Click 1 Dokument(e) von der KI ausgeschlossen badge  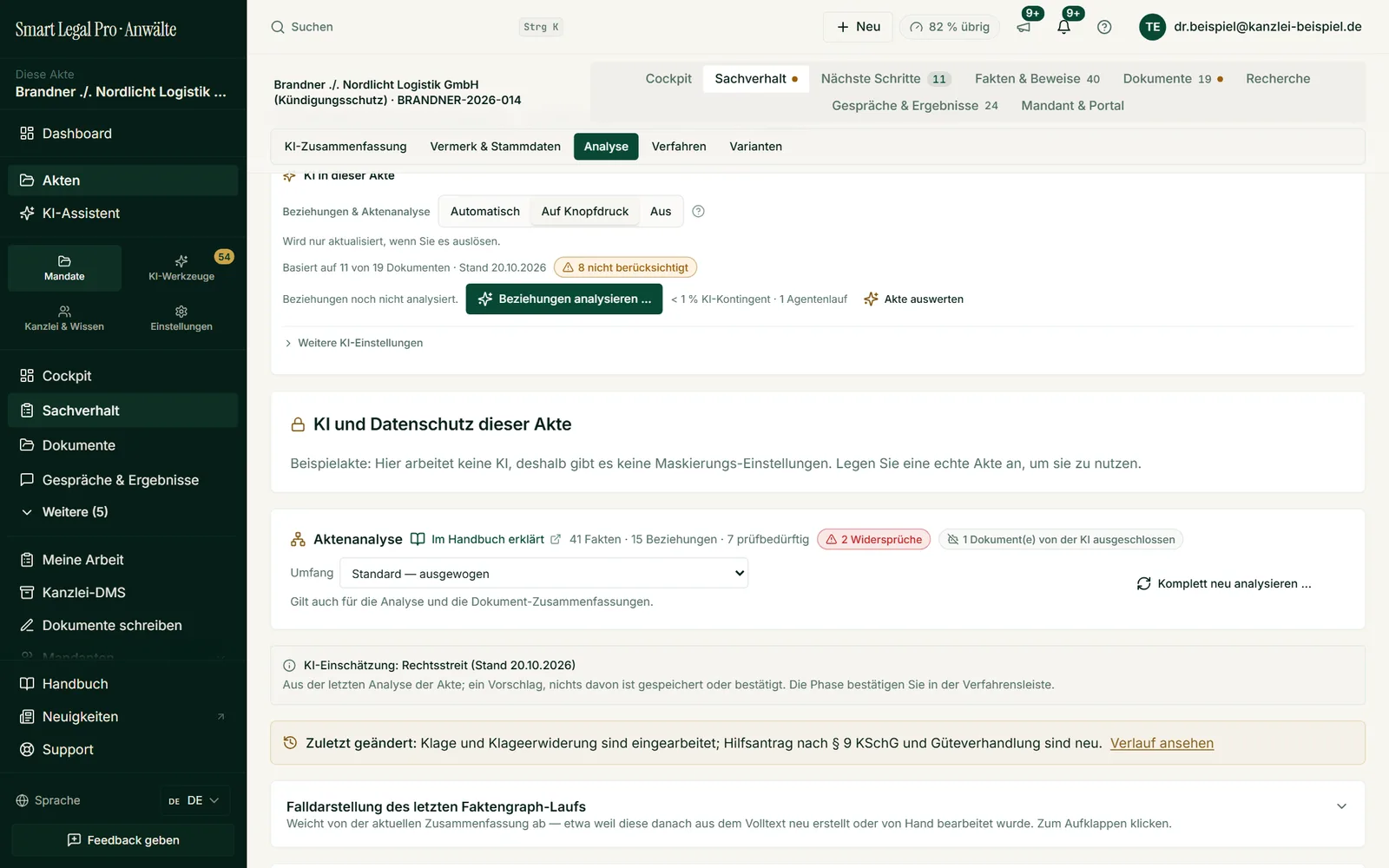point(1060,540)
